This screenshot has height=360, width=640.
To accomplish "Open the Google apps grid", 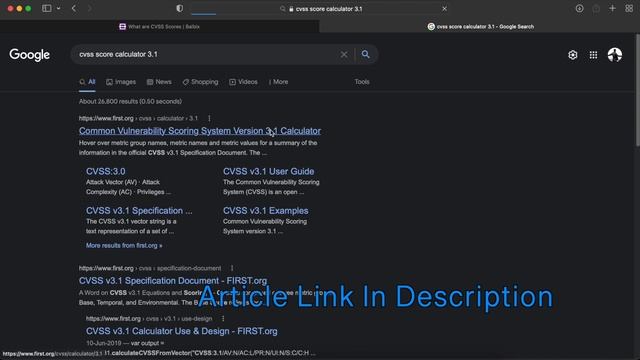I will coord(593,55).
